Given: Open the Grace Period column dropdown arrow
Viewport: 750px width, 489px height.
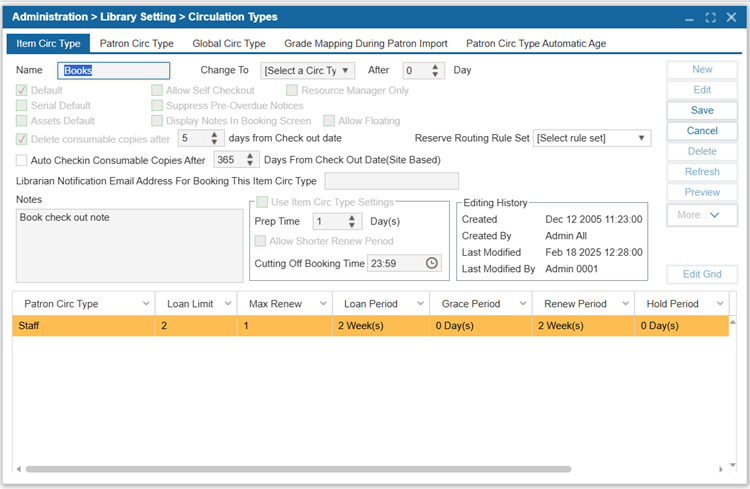Looking at the screenshot, I should coord(520,304).
